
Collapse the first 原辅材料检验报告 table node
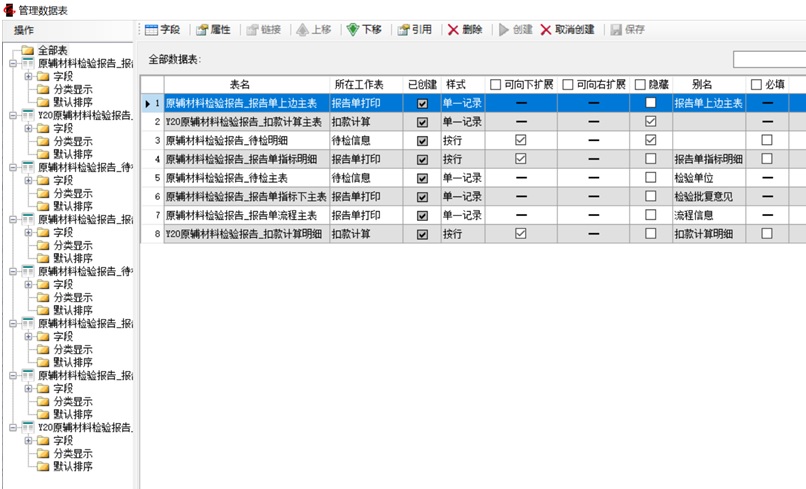[13, 63]
